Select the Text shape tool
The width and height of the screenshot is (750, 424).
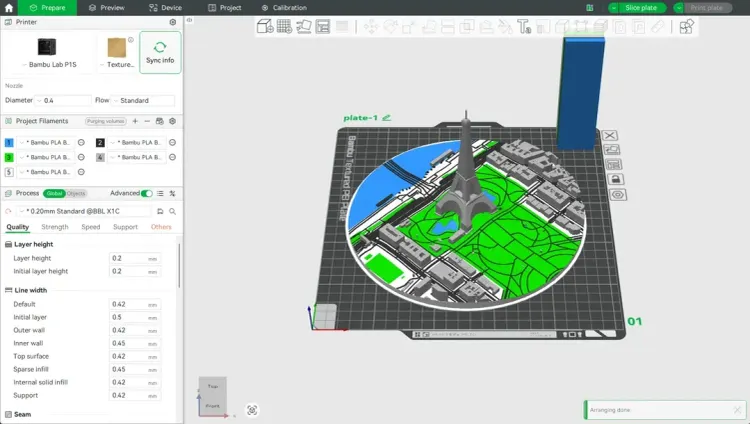524,27
